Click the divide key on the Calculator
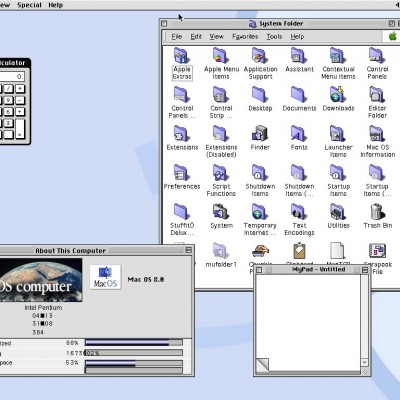The image size is (400, 400). click(x=8, y=88)
